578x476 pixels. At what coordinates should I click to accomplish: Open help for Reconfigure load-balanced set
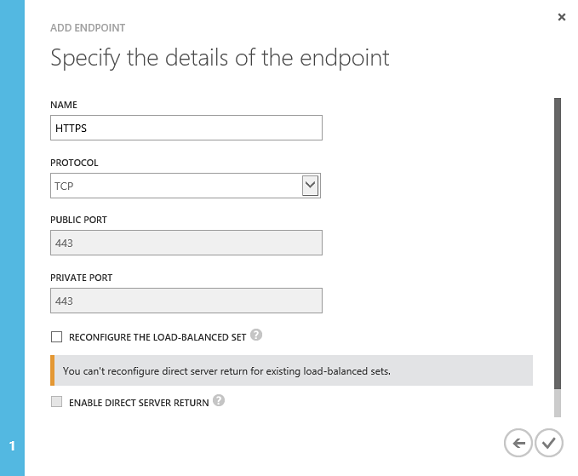click(256, 335)
